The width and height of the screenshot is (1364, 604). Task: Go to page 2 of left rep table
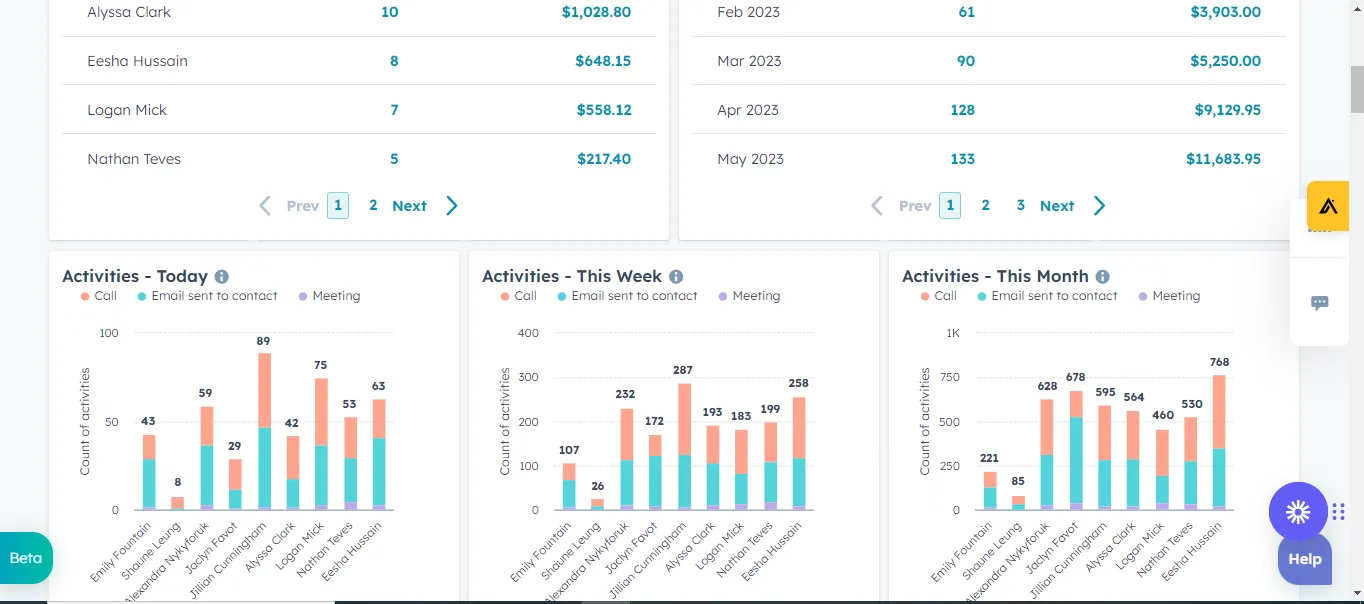coord(373,205)
